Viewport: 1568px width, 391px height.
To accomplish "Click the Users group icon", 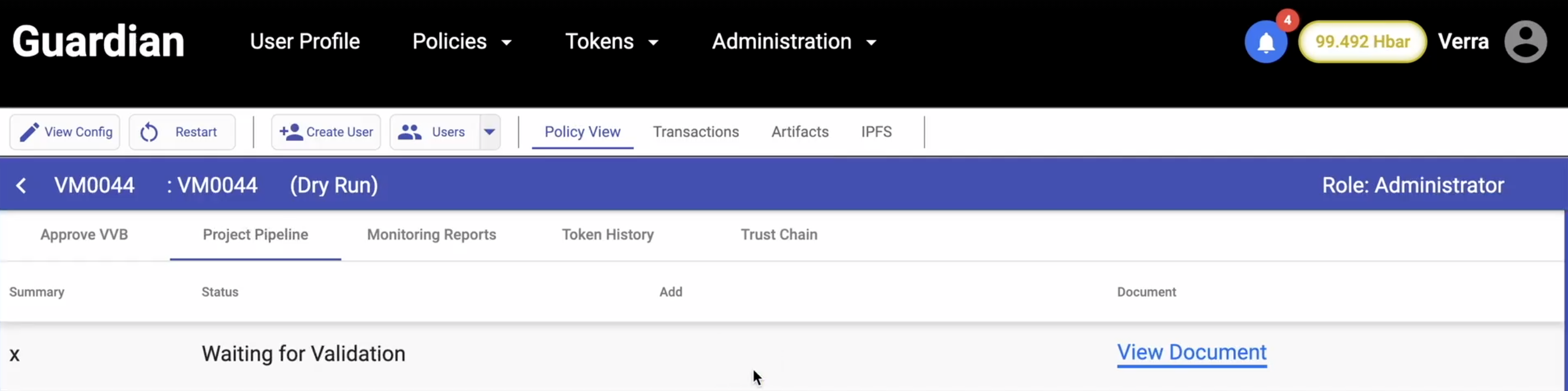I will 410,132.
